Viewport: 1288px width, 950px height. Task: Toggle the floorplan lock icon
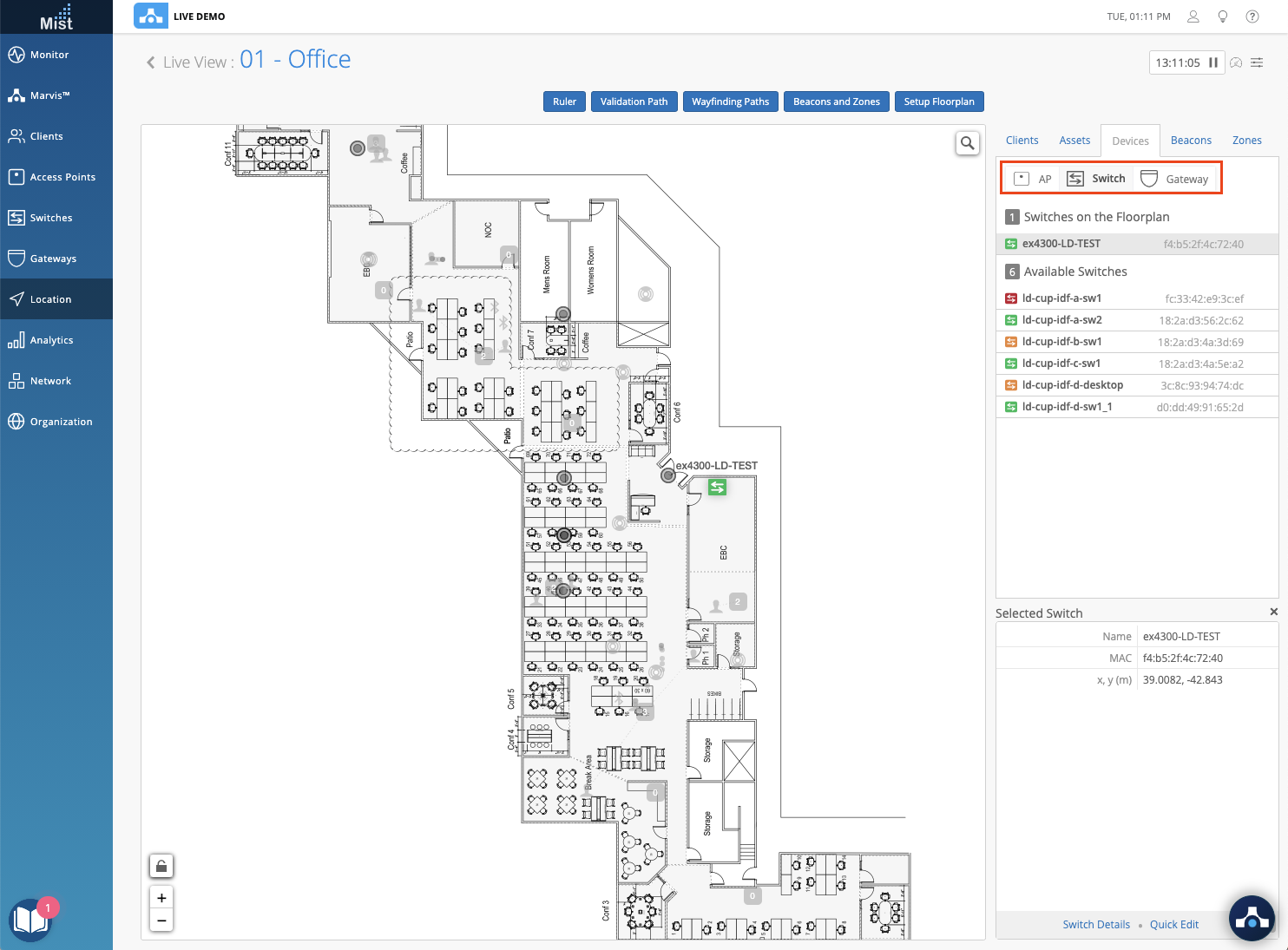[161, 866]
